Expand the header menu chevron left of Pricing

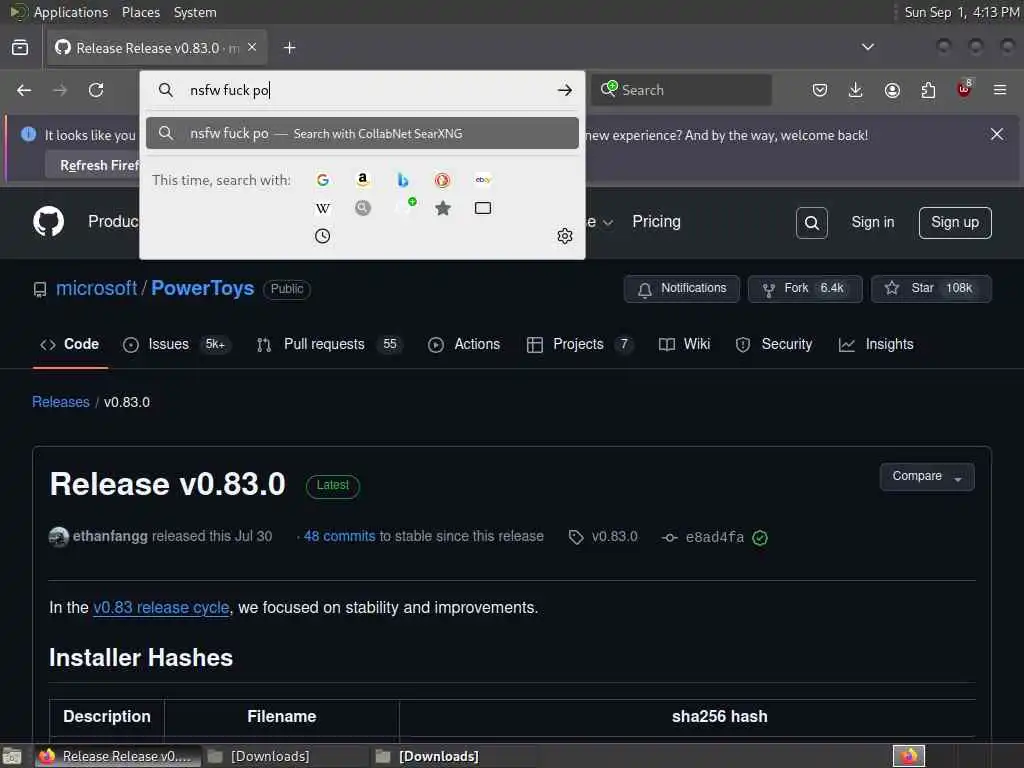click(x=607, y=223)
